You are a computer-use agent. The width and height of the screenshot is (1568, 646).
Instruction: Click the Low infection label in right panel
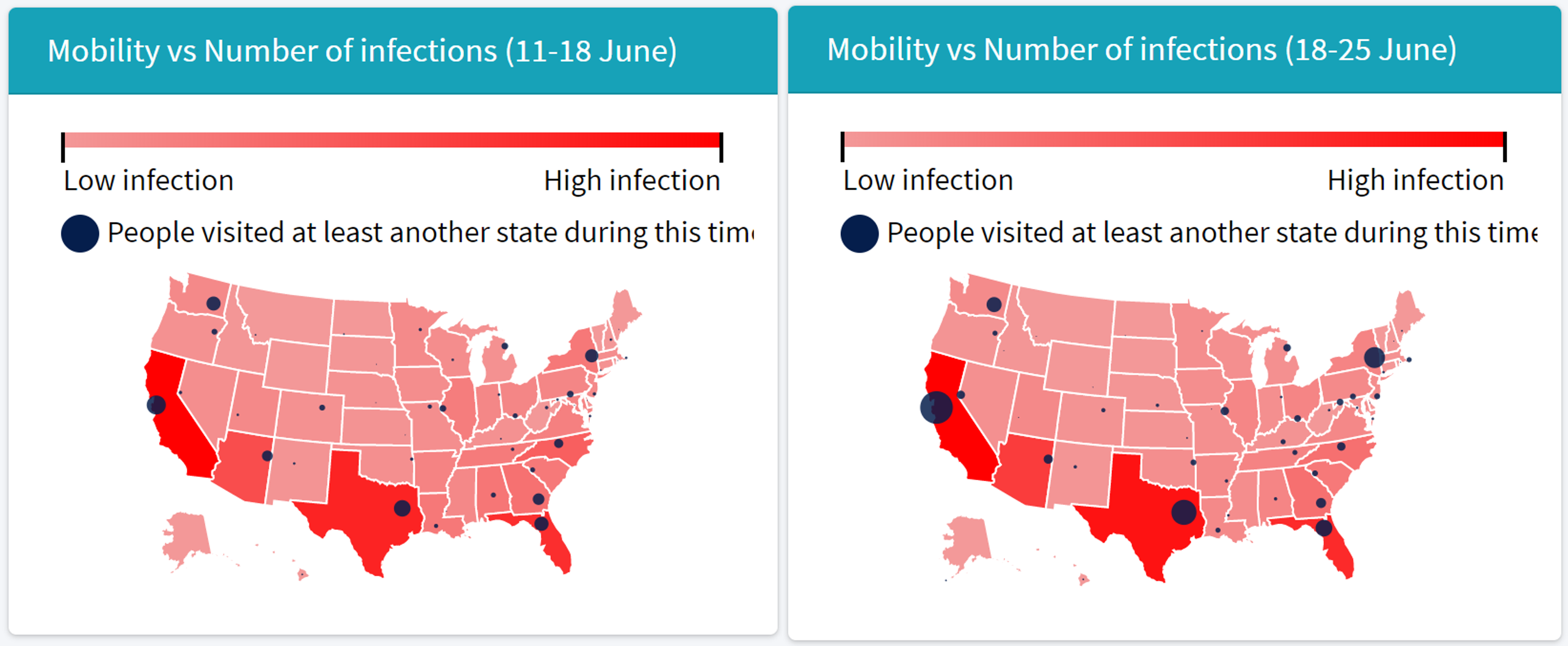click(928, 181)
